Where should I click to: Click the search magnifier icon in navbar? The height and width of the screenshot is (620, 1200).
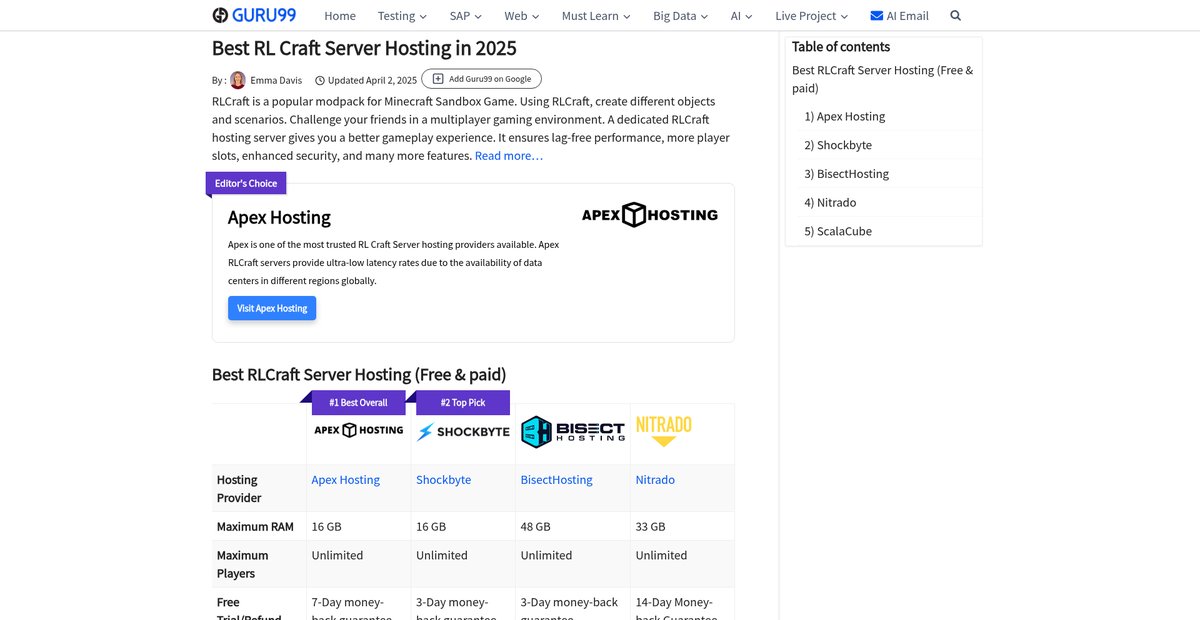tap(955, 16)
